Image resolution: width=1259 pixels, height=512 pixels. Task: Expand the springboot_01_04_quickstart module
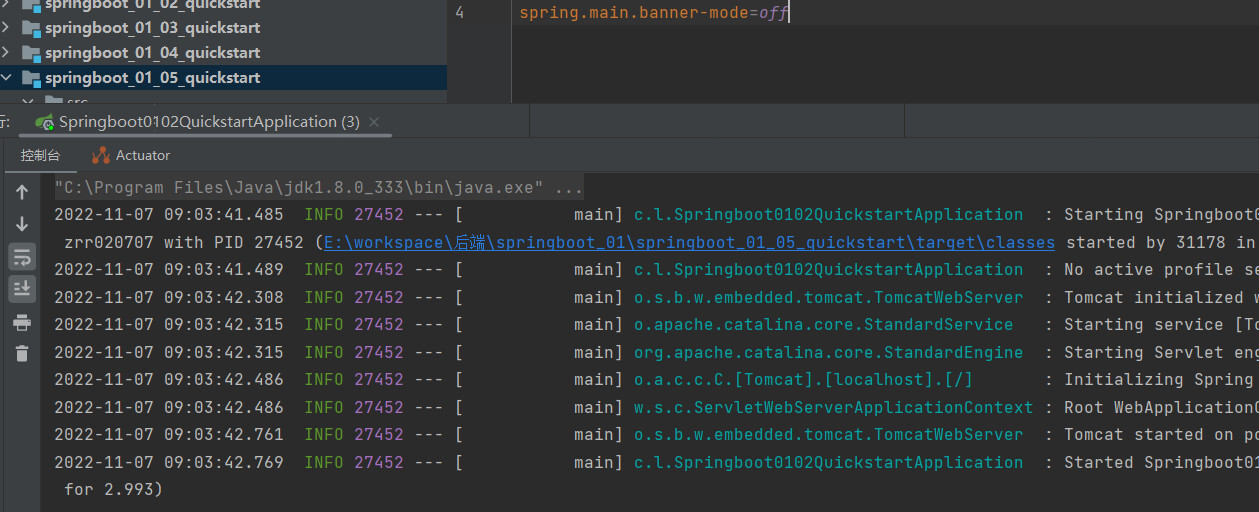tap(7, 53)
